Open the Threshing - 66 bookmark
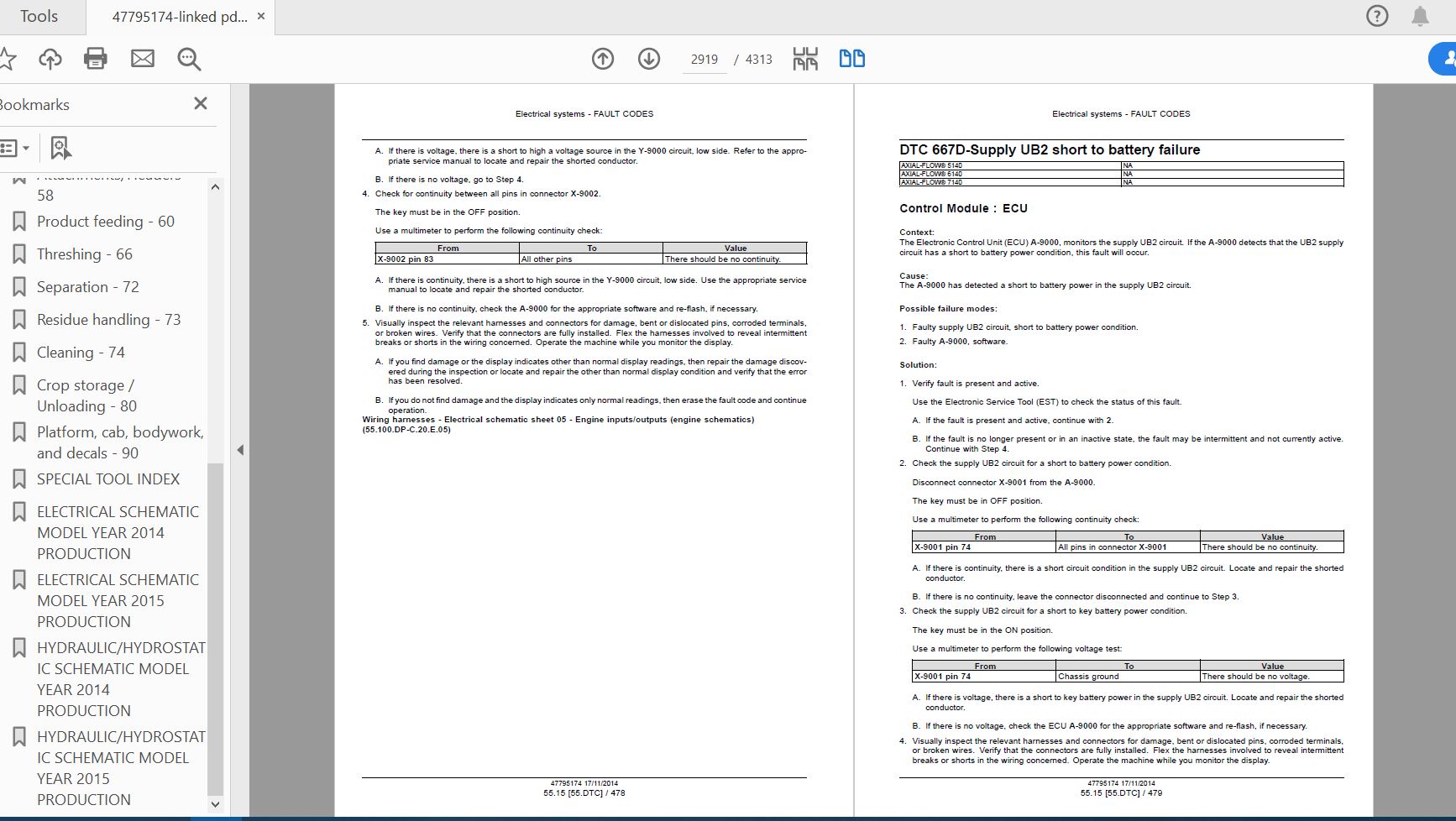 point(85,254)
